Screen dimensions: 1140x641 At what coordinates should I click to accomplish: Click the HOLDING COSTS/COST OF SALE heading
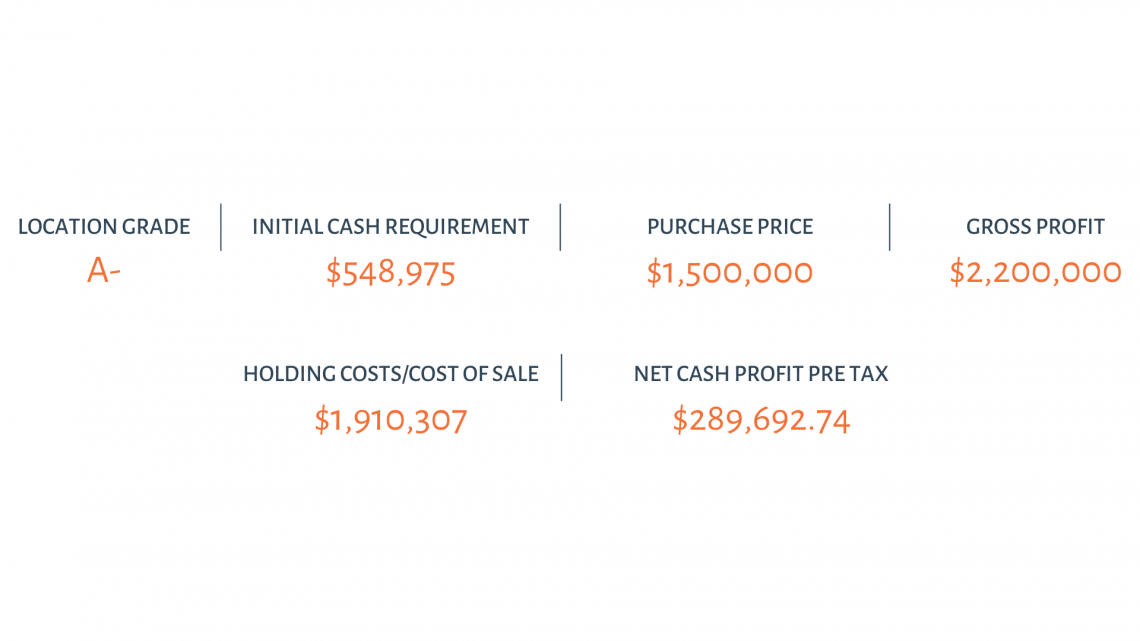(x=390, y=374)
